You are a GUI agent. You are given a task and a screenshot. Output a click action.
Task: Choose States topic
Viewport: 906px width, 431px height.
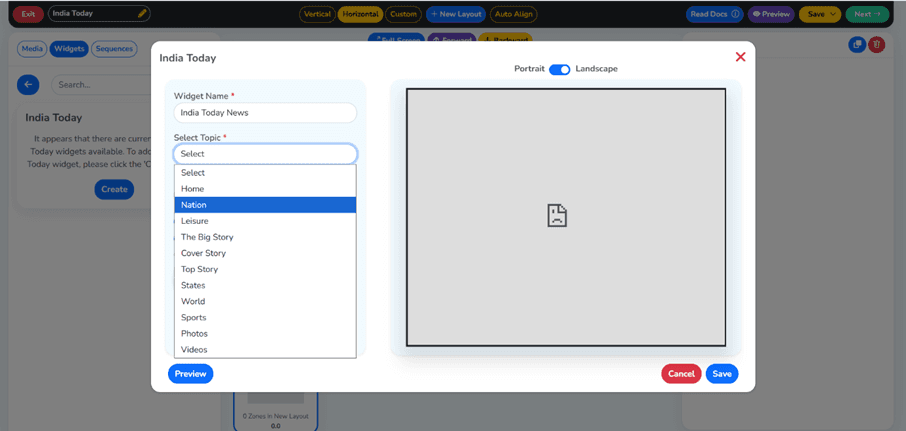[265, 285]
